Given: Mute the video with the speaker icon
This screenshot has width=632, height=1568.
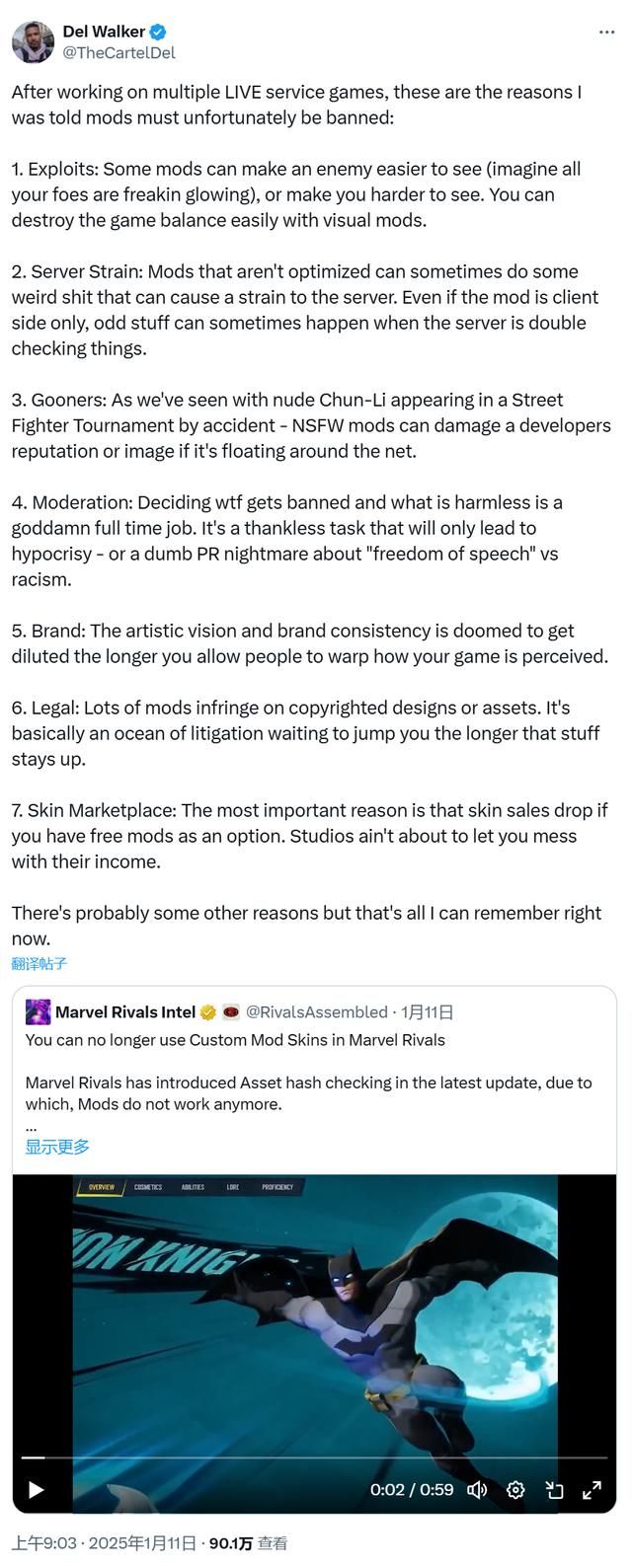Looking at the screenshot, I should (x=477, y=1492).
